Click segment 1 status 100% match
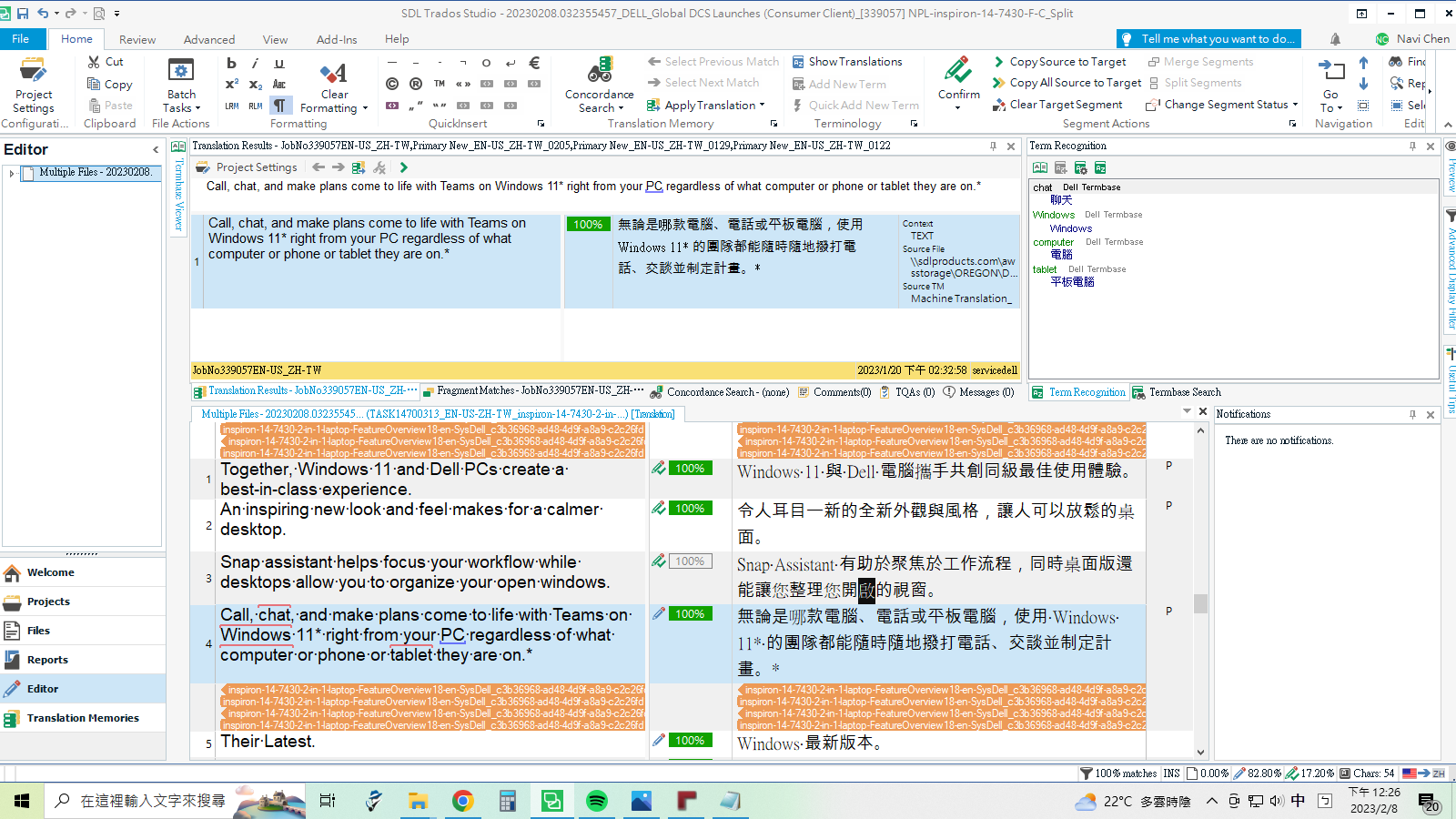Viewport: 1456px width, 819px height. [690, 469]
